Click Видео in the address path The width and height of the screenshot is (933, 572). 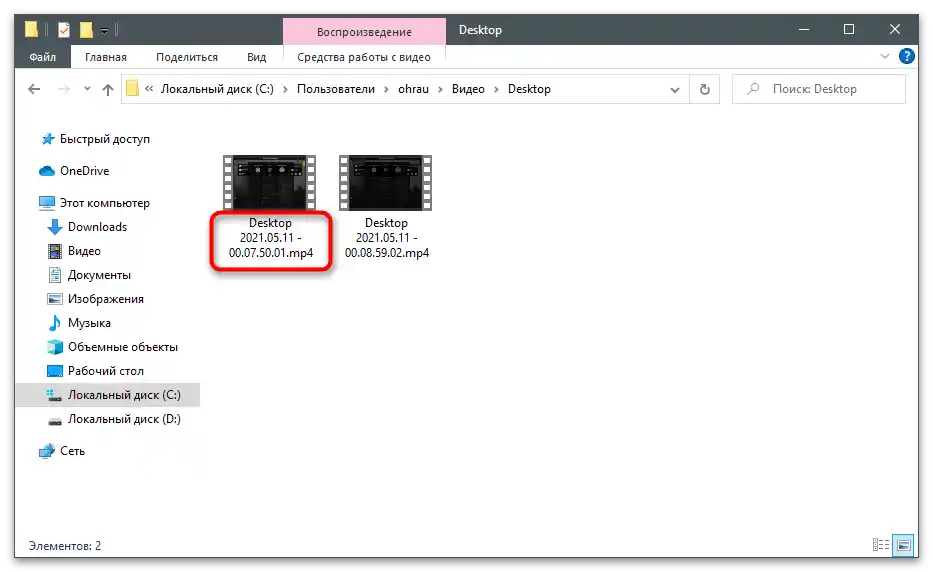click(x=468, y=89)
